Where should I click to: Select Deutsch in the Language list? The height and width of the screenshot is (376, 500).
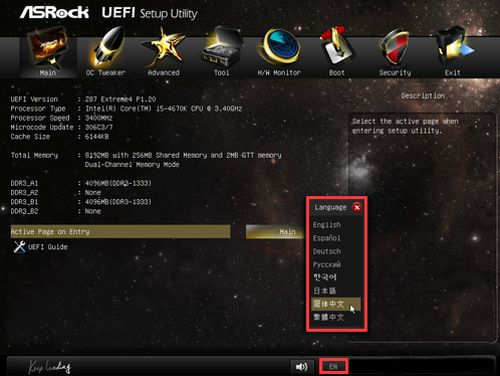(327, 251)
